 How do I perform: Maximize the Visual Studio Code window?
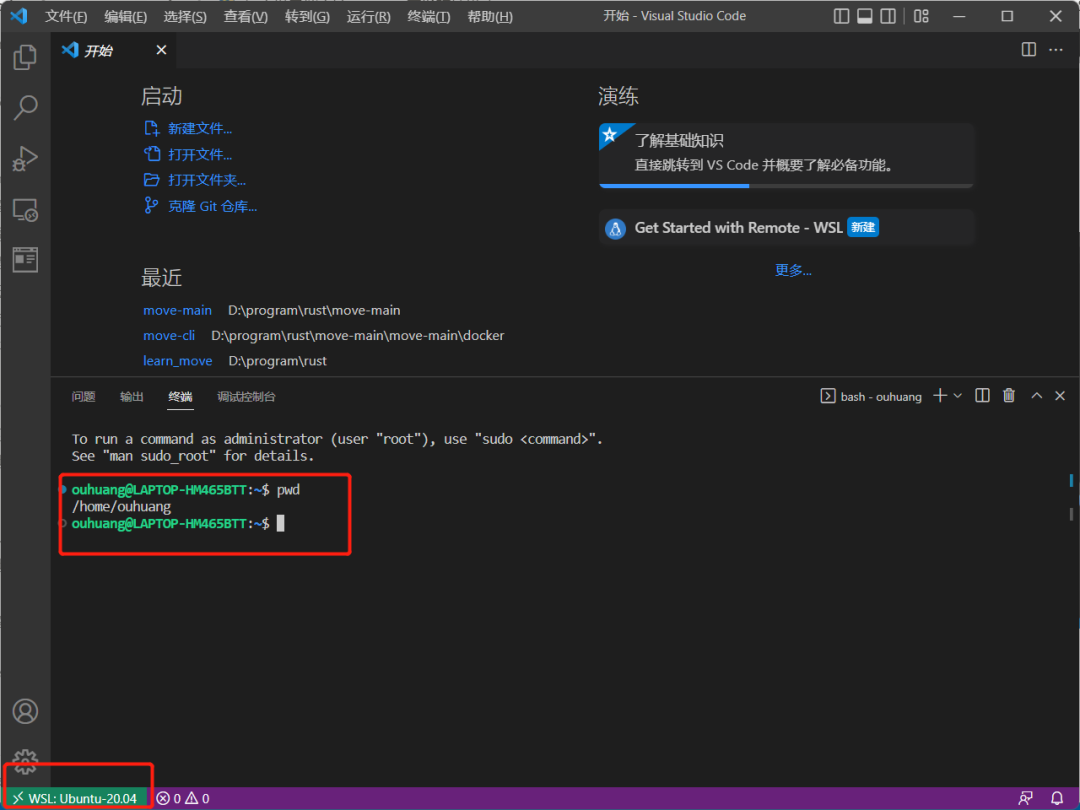(x=1007, y=16)
